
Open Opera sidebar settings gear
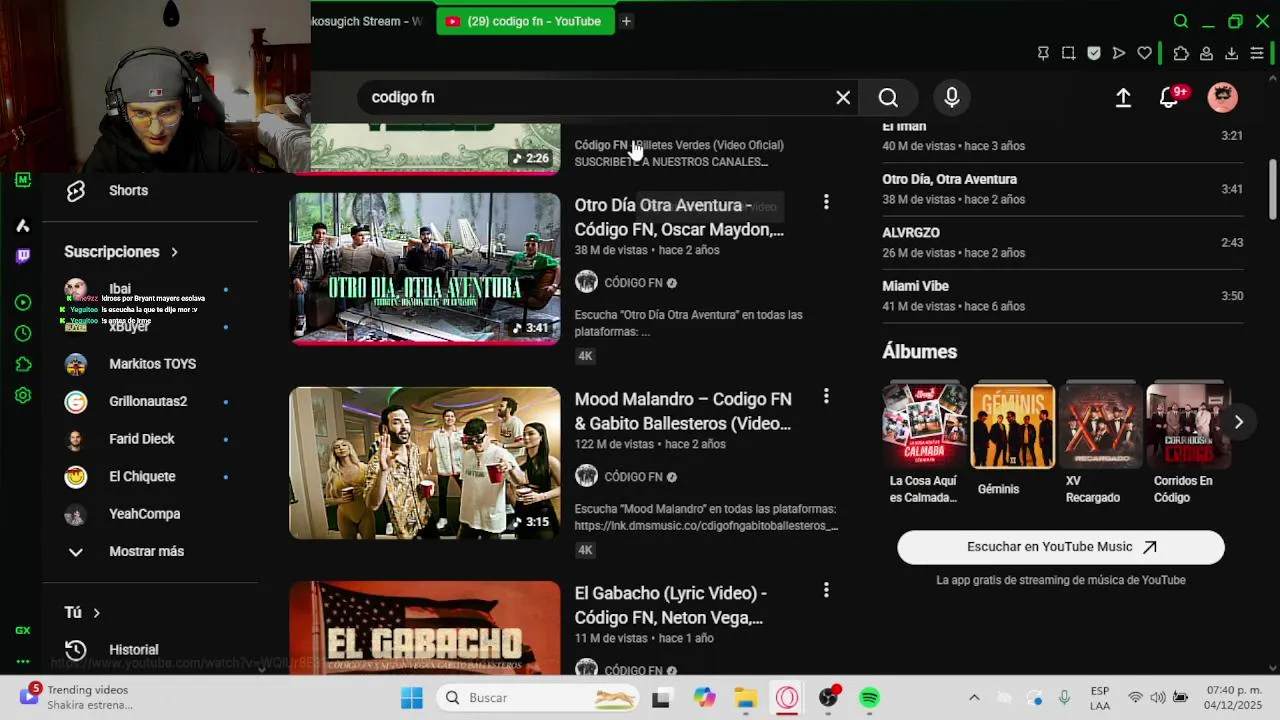tap(23, 395)
